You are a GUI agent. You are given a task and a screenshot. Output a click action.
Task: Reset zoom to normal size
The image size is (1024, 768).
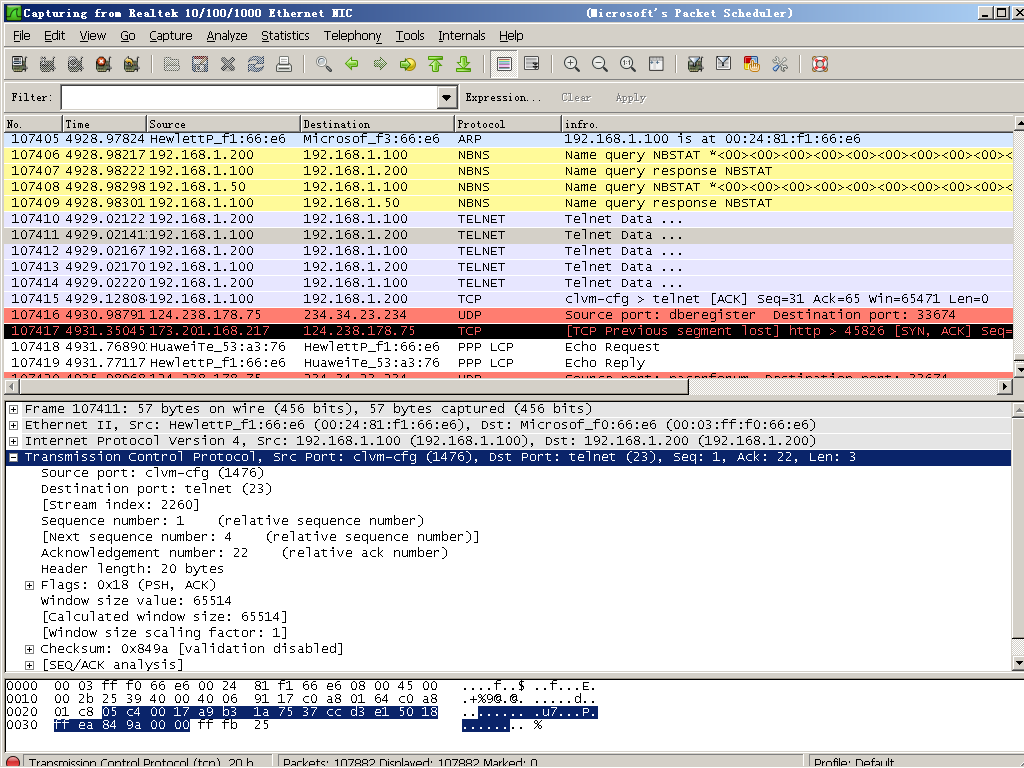tap(628, 64)
